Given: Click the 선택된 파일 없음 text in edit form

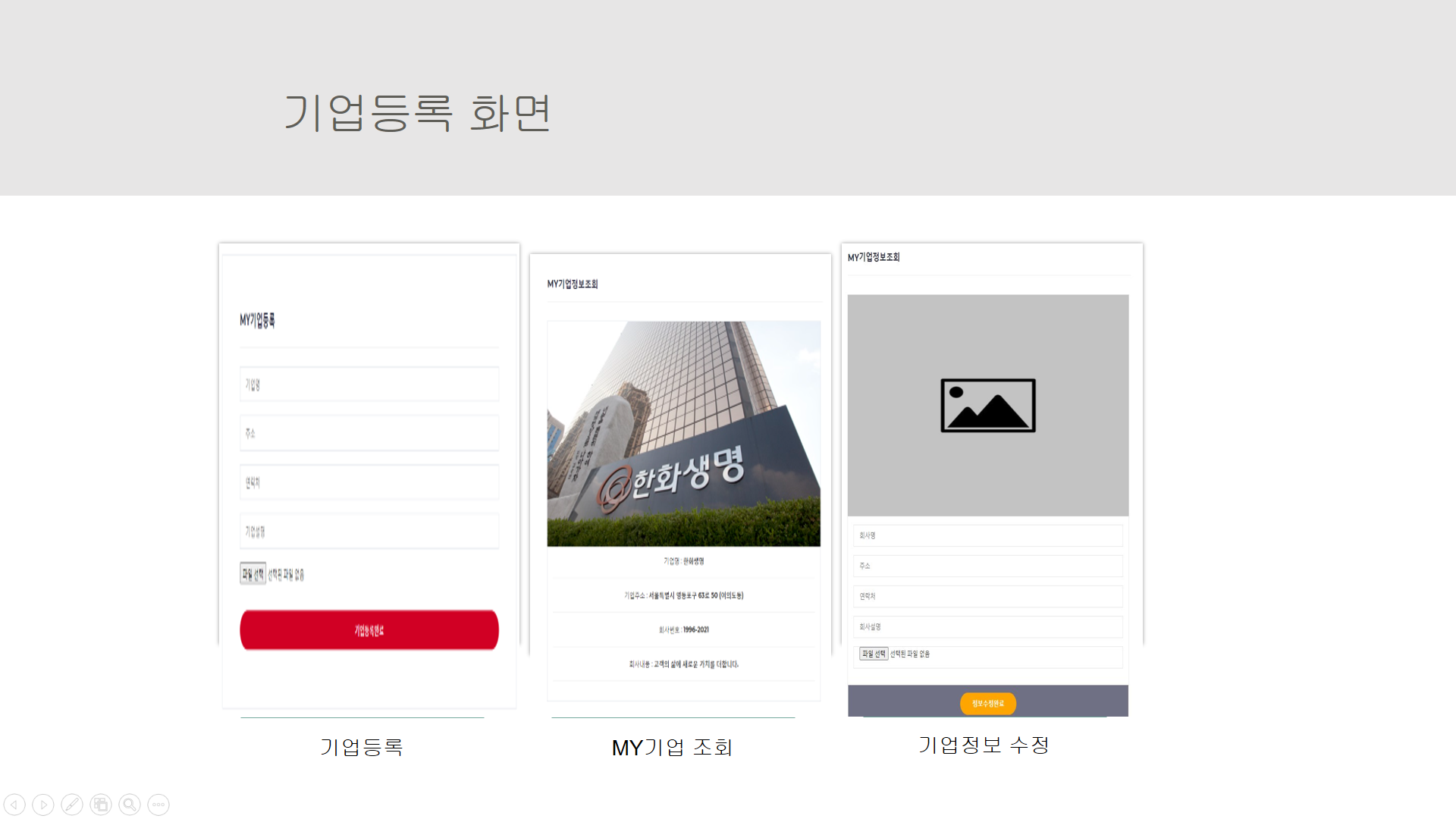Looking at the screenshot, I should click(910, 654).
